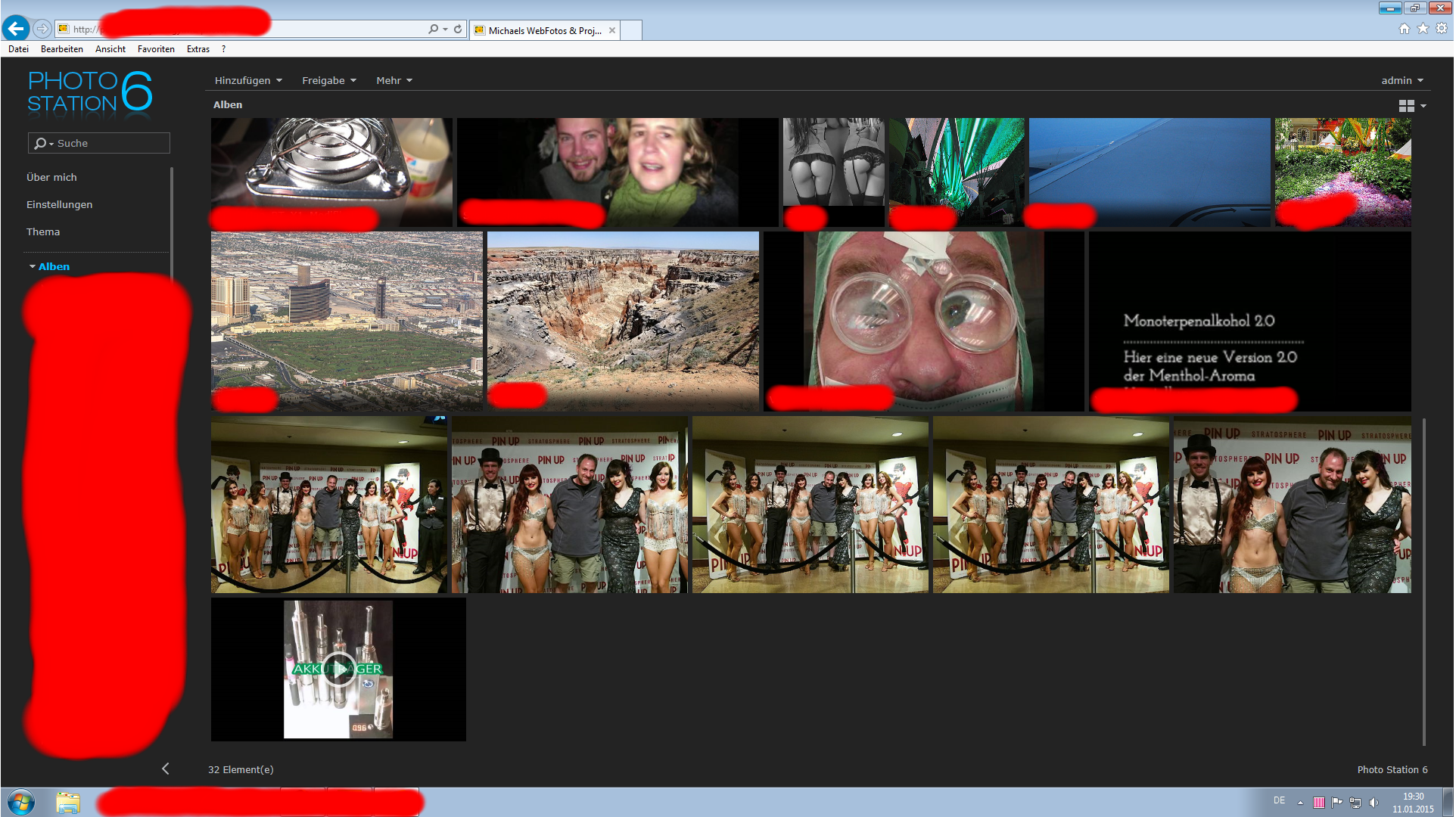Viewport: 1456px width, 817px height.
Task: Open the Favoriten browser menu
Action: coord(156,49)
